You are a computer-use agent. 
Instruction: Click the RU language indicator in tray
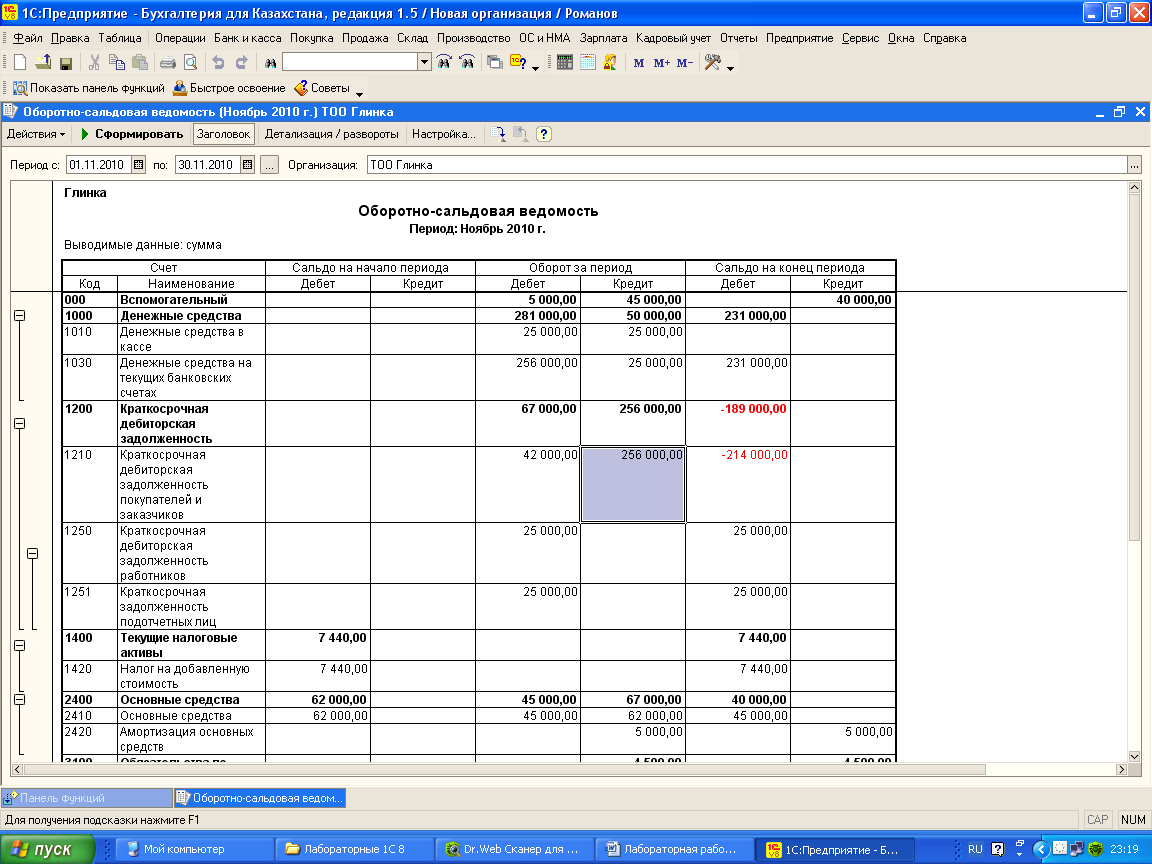(x=975, y=849)
